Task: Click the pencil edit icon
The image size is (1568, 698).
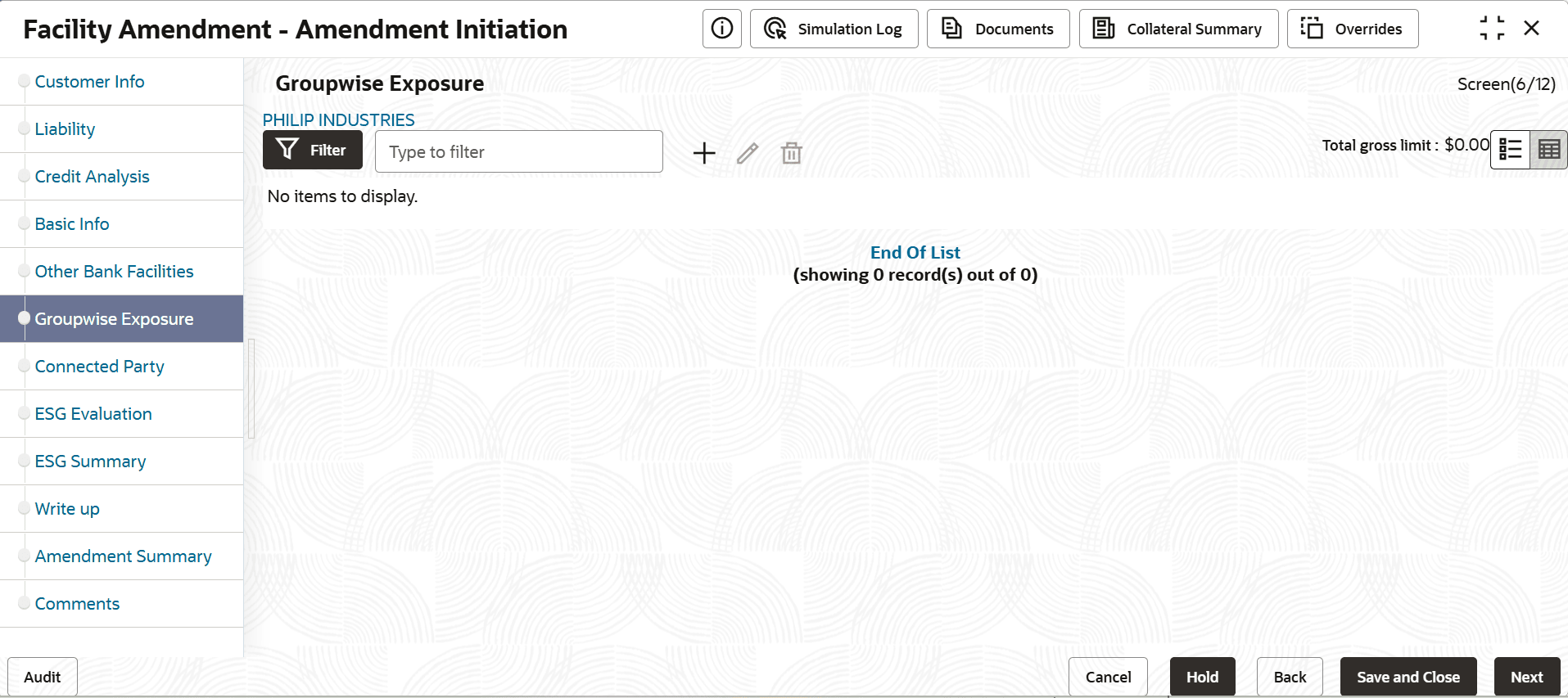Action: point(748,153)
